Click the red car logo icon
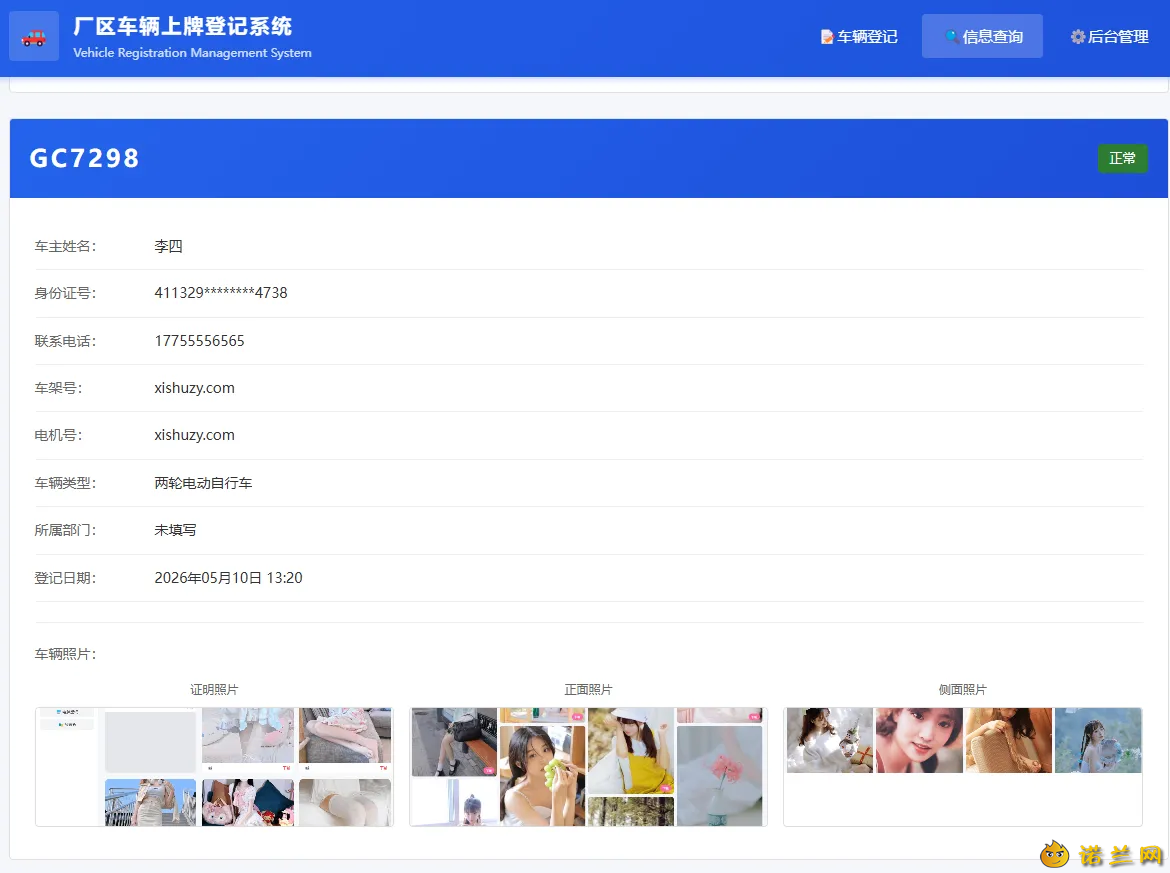The height and width of the screenshot is (873, 1170). (34, 37)
